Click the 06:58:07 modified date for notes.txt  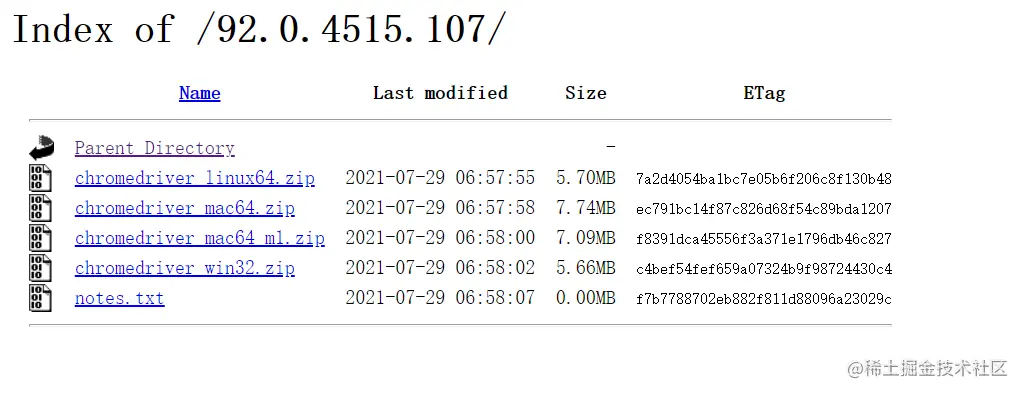(x=440, y=298)
